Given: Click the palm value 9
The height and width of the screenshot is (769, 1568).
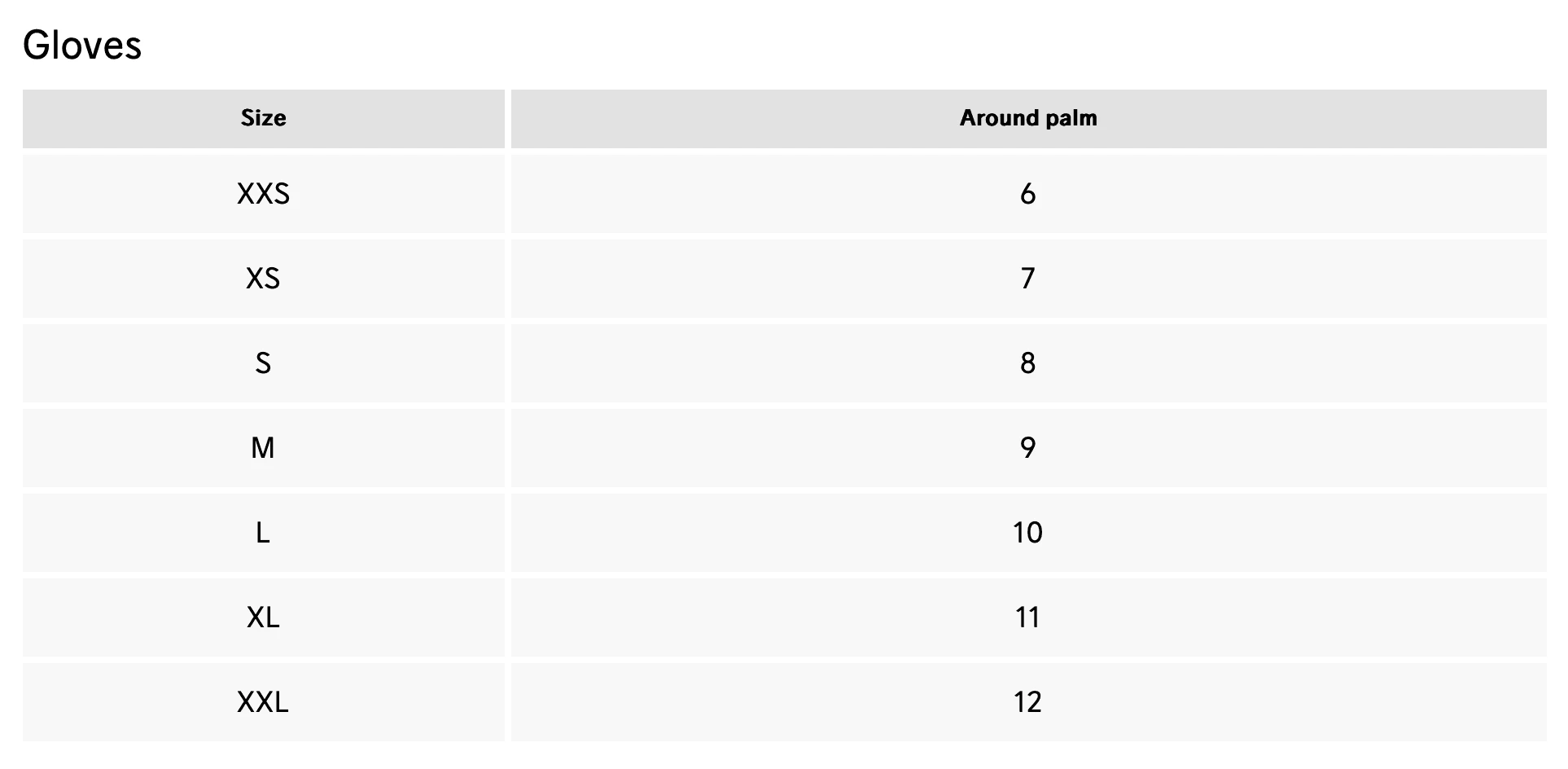Looking at the screenshot, I should [x=1027, y=448].
